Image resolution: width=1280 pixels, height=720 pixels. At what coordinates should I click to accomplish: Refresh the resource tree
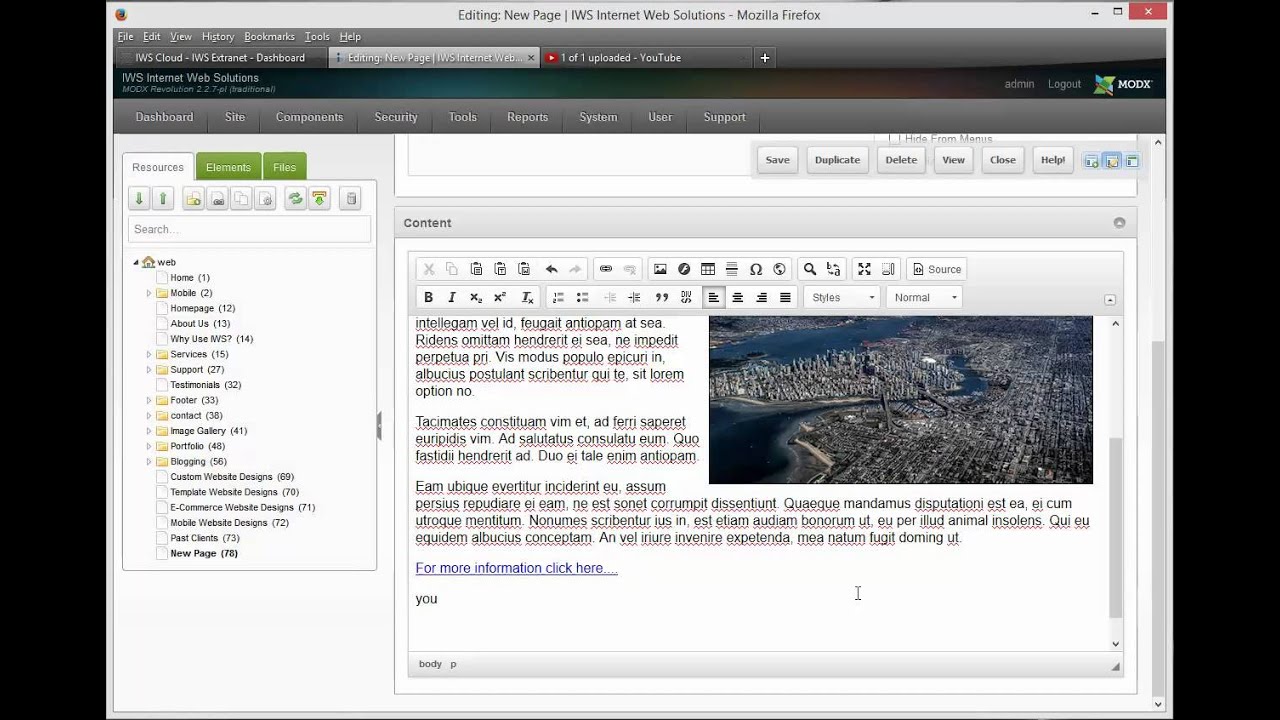tap(295, 199)
